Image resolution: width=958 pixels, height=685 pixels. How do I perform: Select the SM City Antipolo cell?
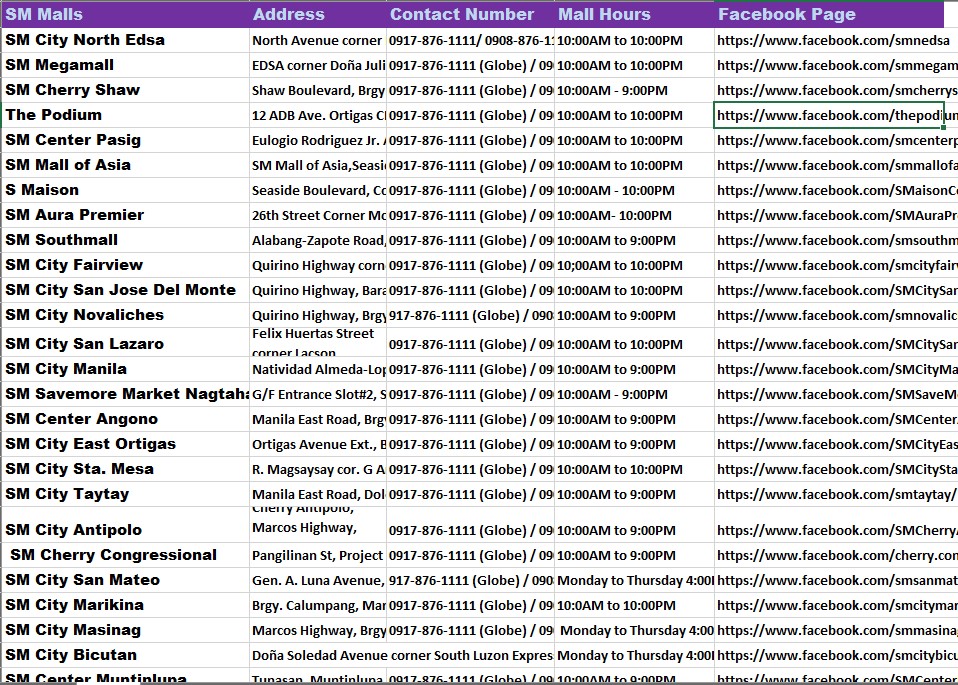coord(125,525)
